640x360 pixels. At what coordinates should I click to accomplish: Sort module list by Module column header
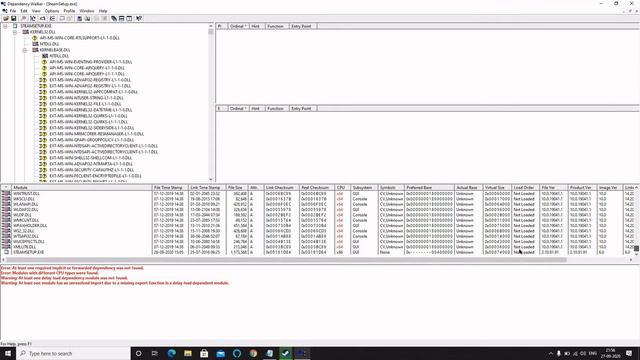82,188
